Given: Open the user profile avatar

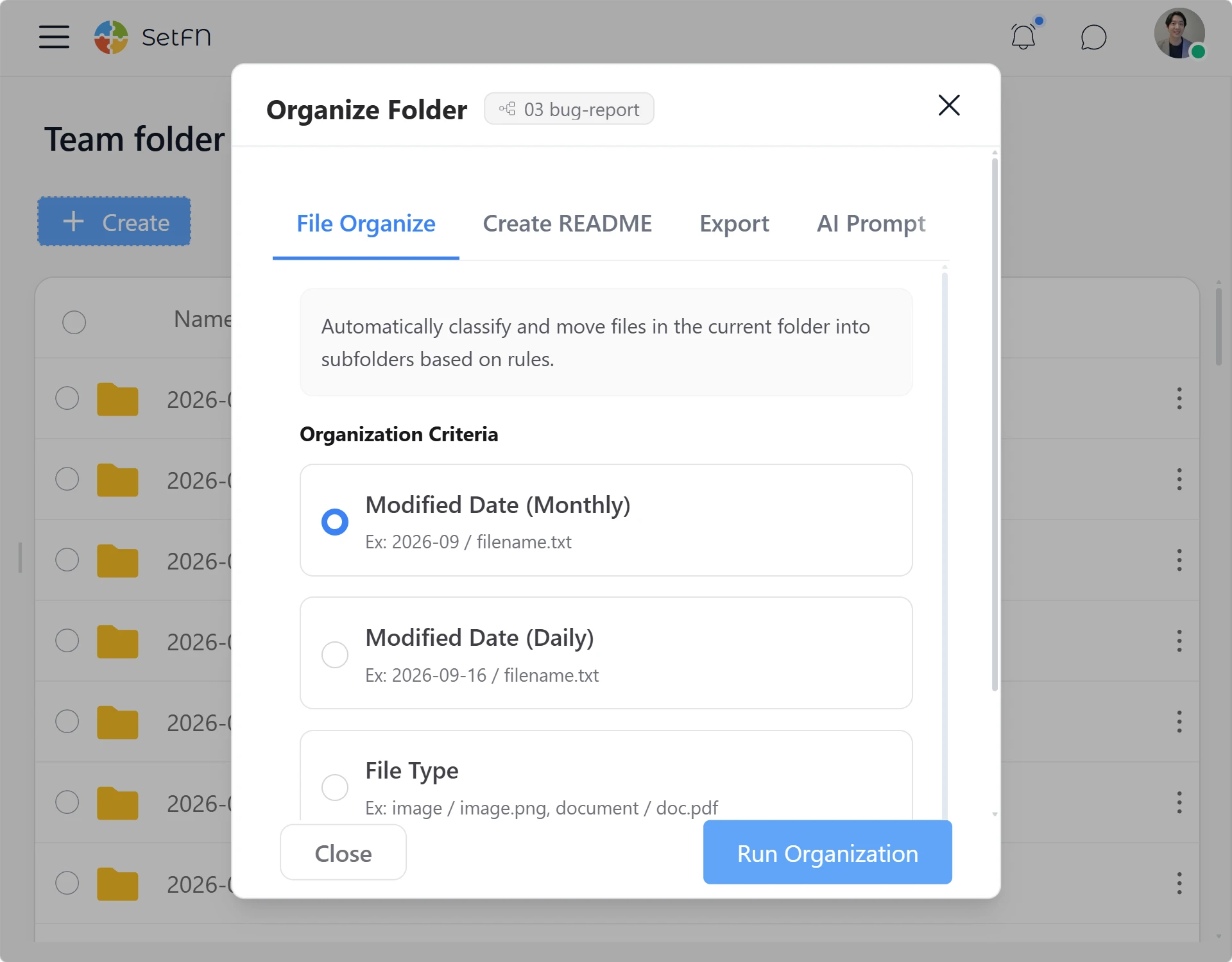Looking at the screenshot, I should (x=1179, y=33).
